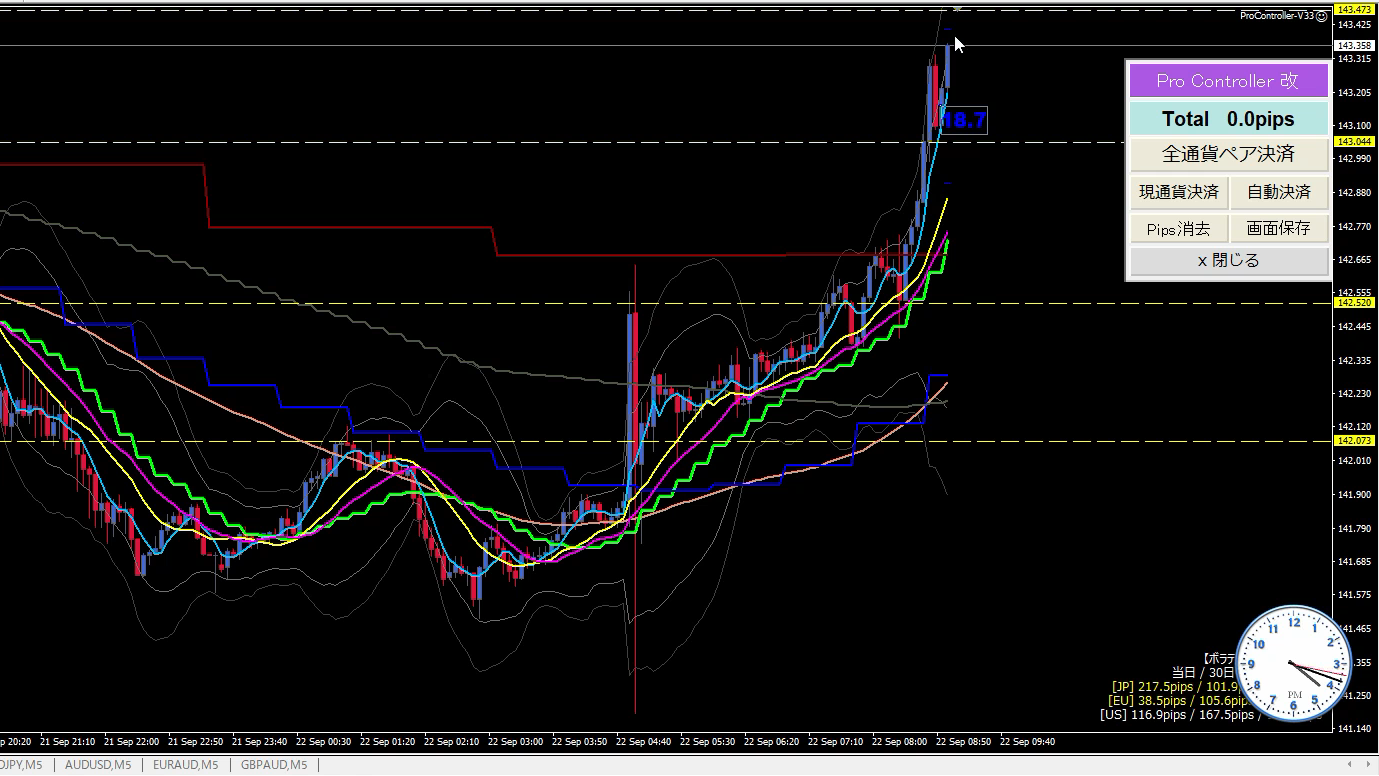Click the Pro Controller 改 purple header
This screenshot has height=776, width=1379.
[1228, 81]
